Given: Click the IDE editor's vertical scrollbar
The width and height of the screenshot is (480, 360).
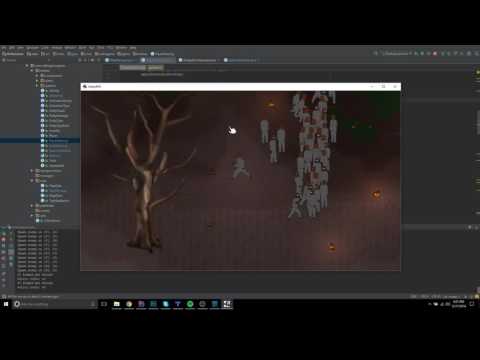Looking at the screenshot, I should point(478,123).
